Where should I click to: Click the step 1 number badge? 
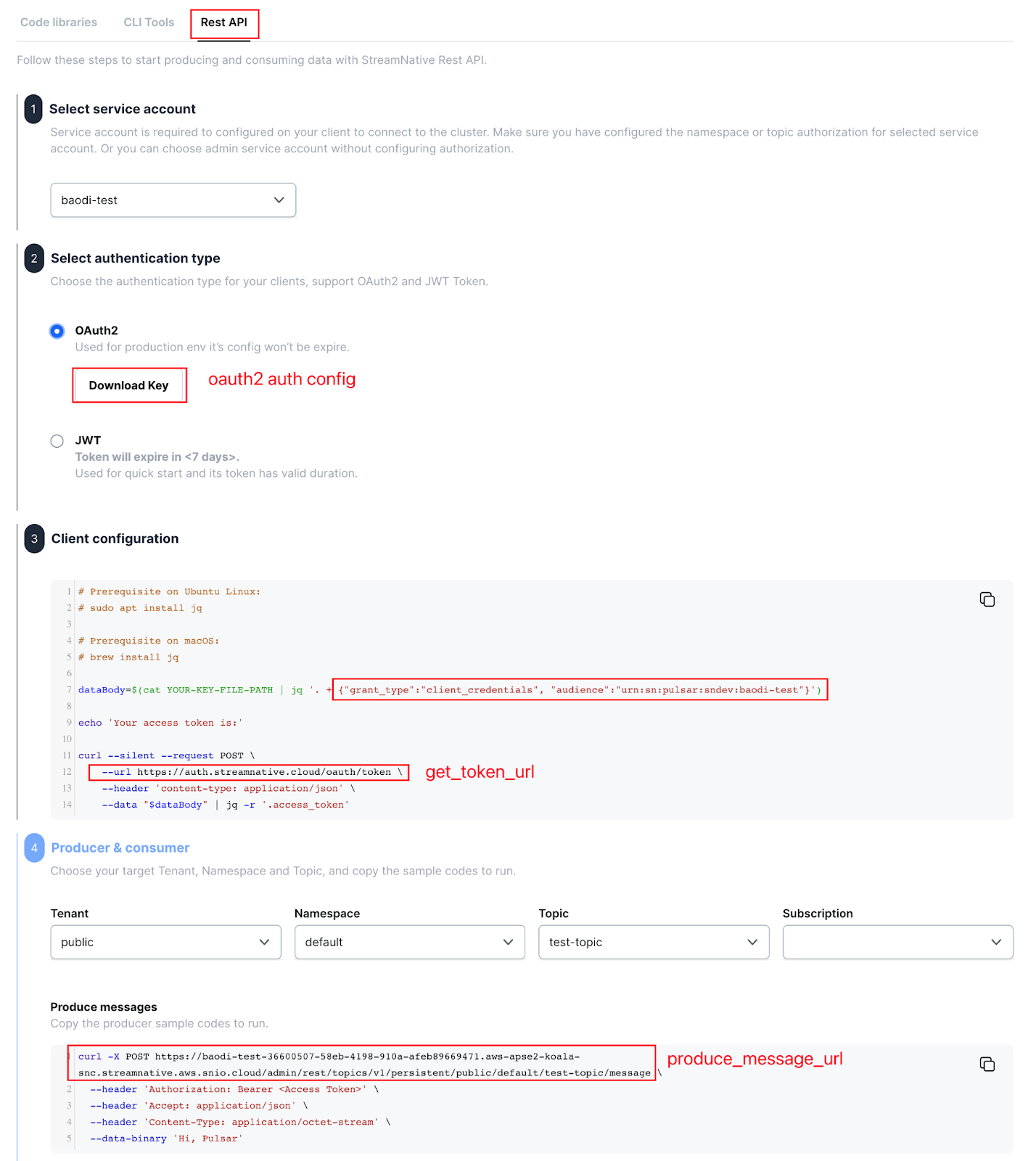coord(33,109)
